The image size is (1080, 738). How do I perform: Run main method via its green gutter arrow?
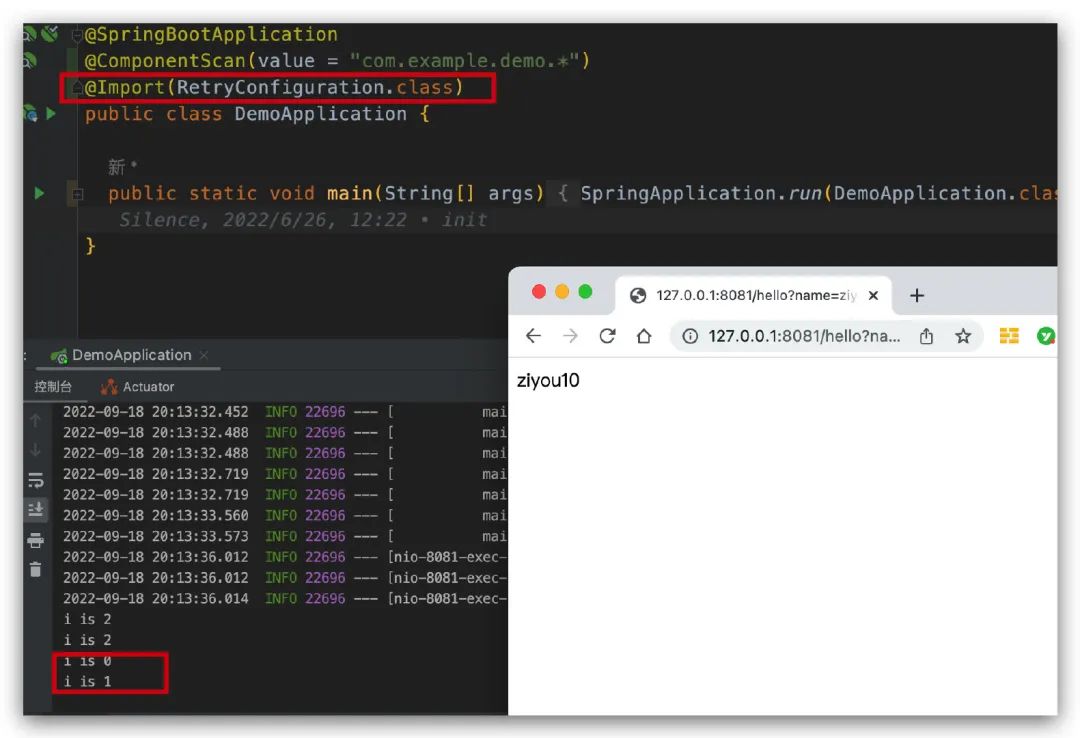(39, 193)
